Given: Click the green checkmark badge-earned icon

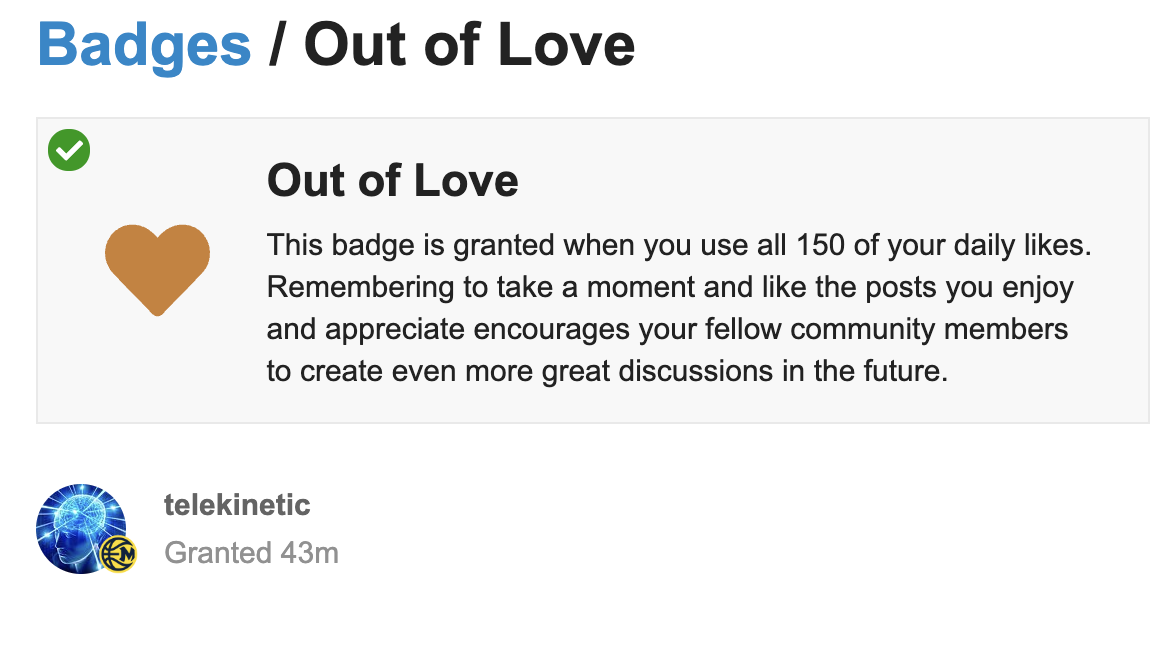Looking at the screenshot, I should pos(69,150).
